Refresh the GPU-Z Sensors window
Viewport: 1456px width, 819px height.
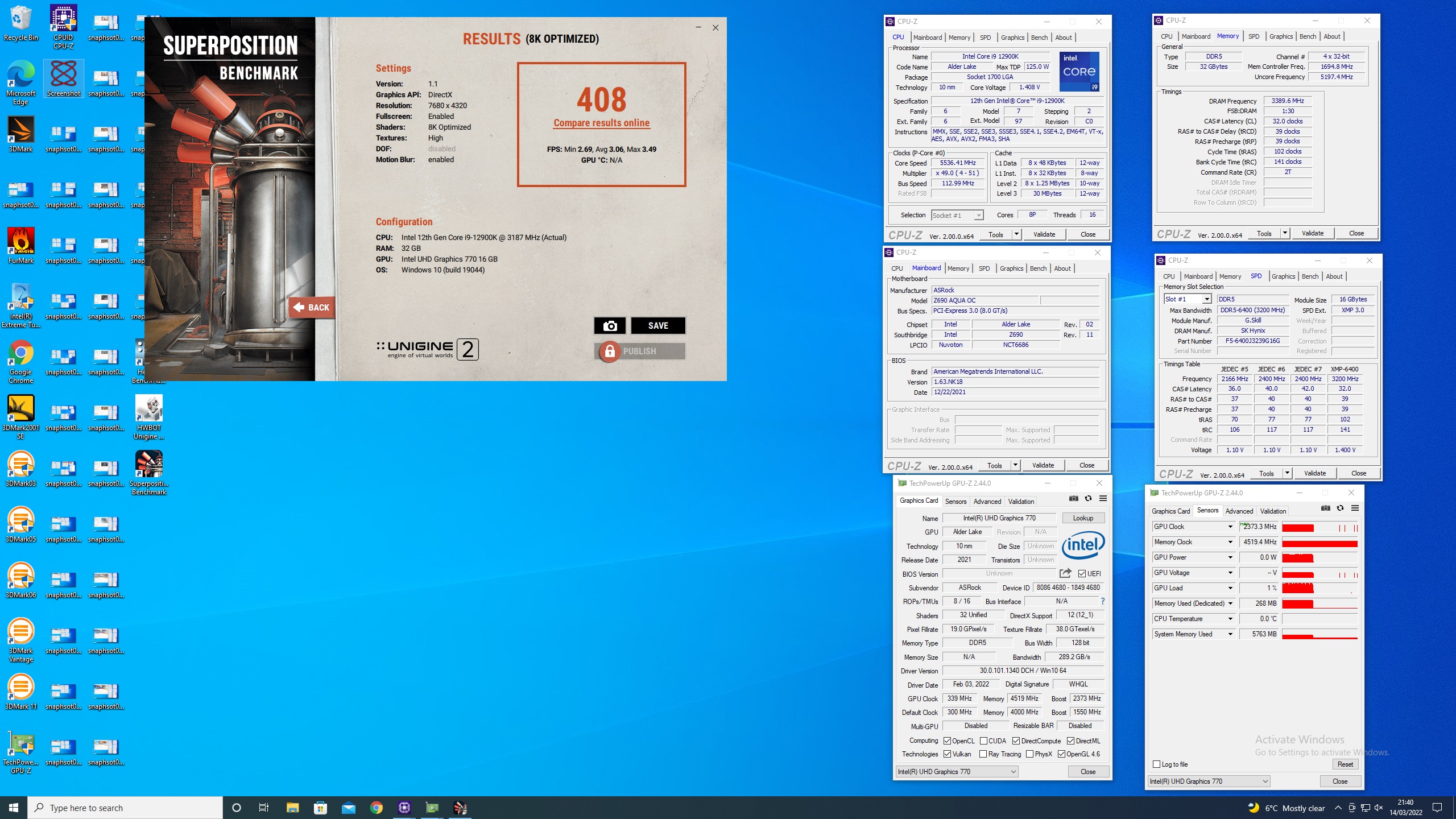[x=1340, y=508]
